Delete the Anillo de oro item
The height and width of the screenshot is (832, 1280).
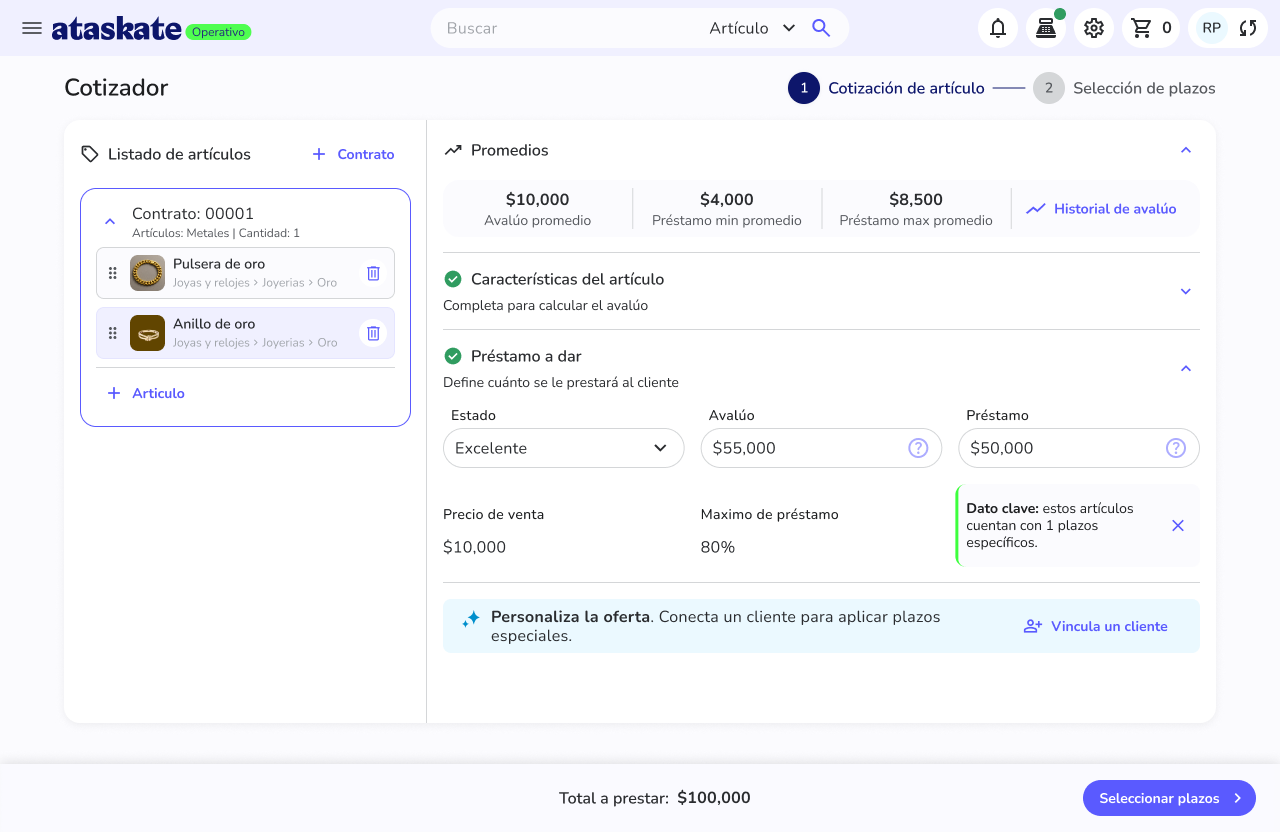373,333
